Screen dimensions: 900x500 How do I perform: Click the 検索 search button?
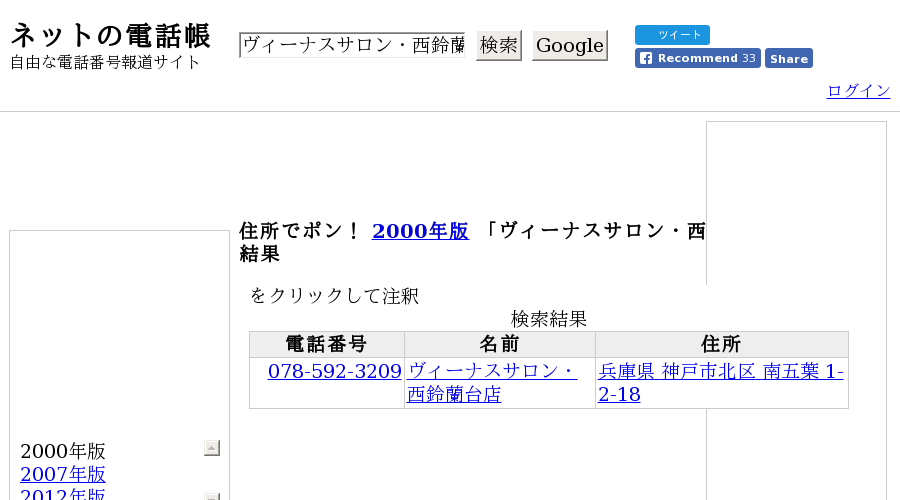coord(499,45)
